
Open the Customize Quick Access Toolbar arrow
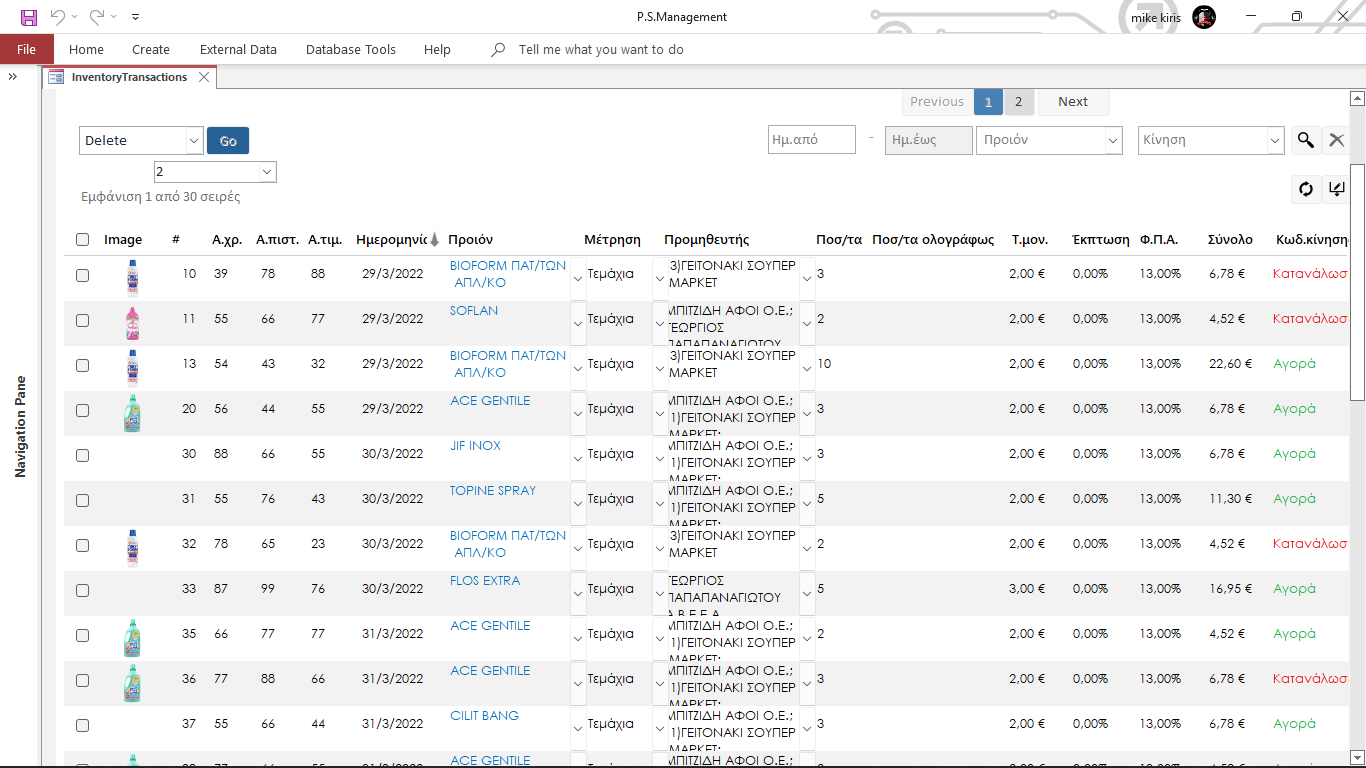(x=135, y=17)
